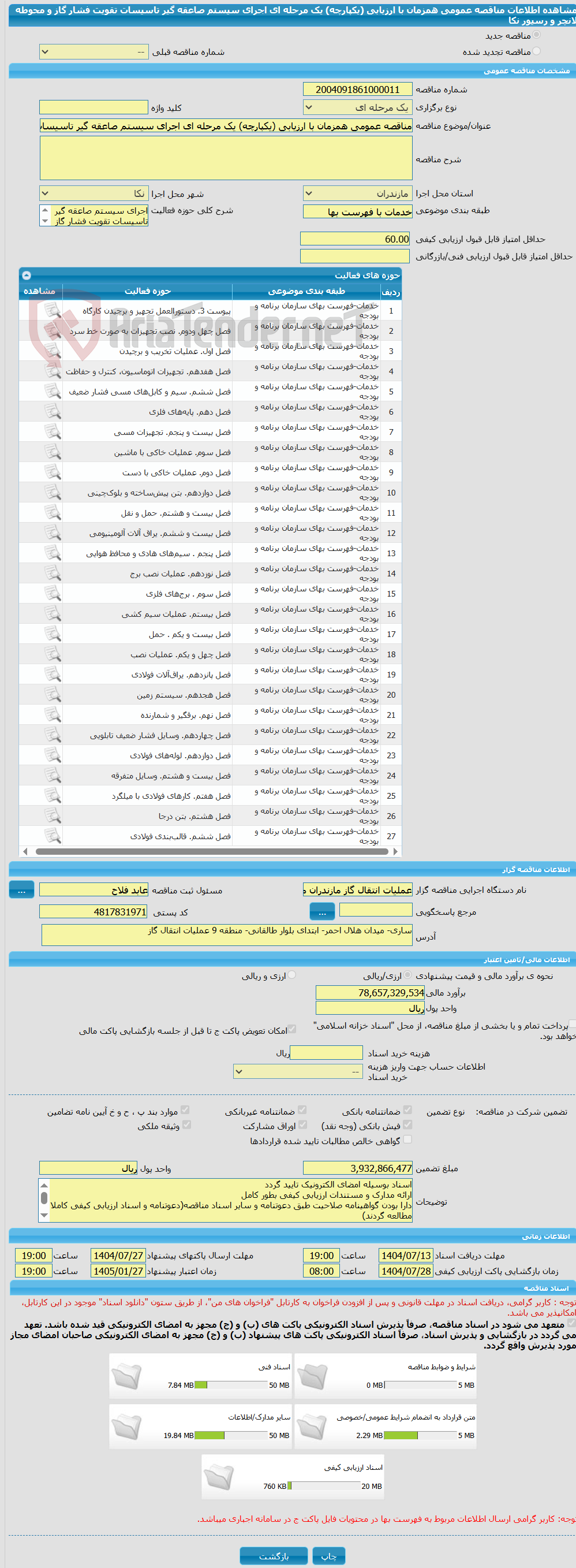576x1568 pixels.
Task: Click the شماره مناقصه number field
Action: pyautogui.click(x=358, y=90)
